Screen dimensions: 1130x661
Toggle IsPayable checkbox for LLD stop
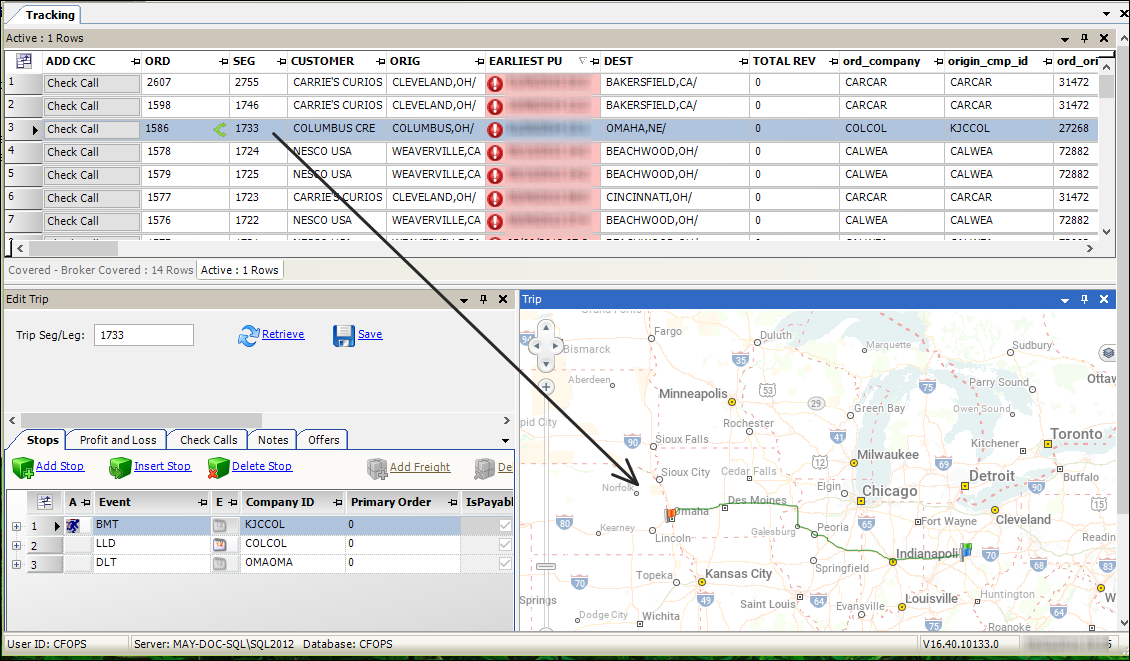click(505, 544)
